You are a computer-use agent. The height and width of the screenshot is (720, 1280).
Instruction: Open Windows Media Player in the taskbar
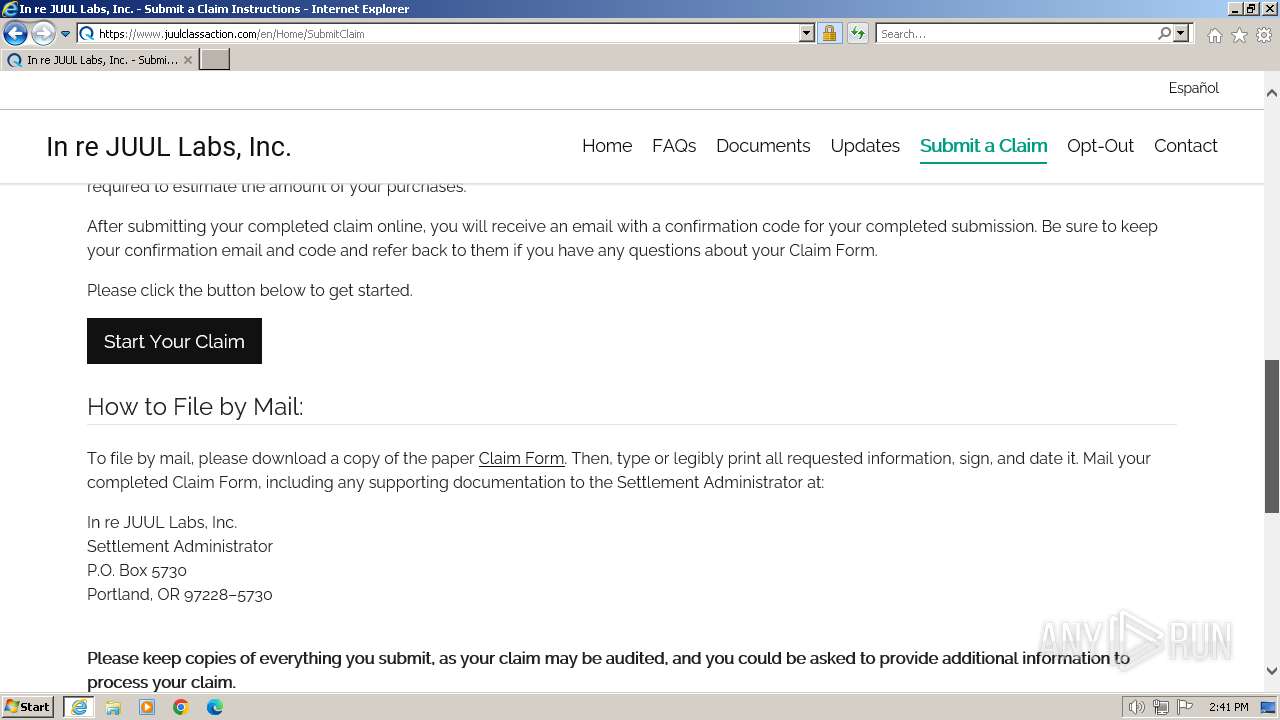pyautogui.click(x=147, y=707)
